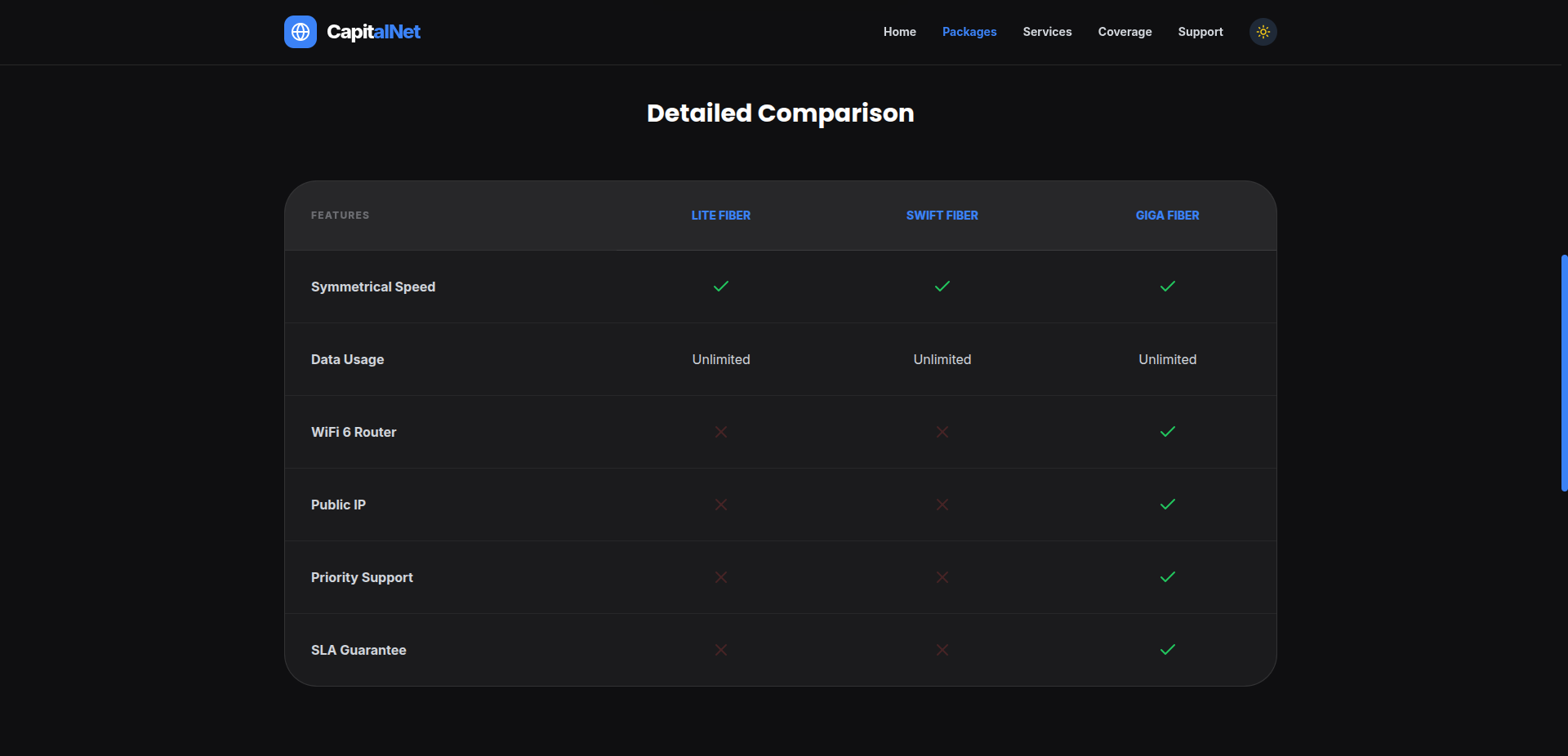Open the Home nav link
Image resolution: width=1568 pixels, height=756 pixels.
(900, 32)
